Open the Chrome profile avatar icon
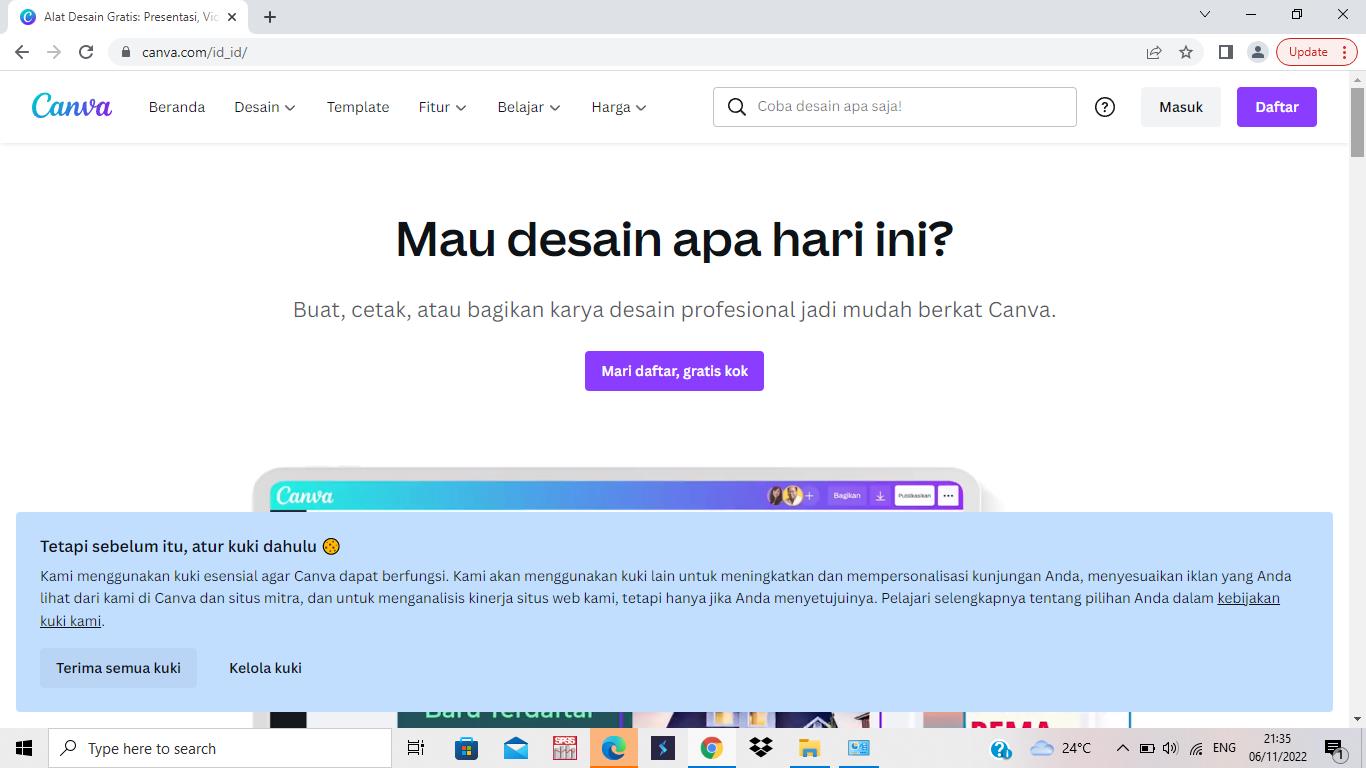 [x=1258, y=52]
